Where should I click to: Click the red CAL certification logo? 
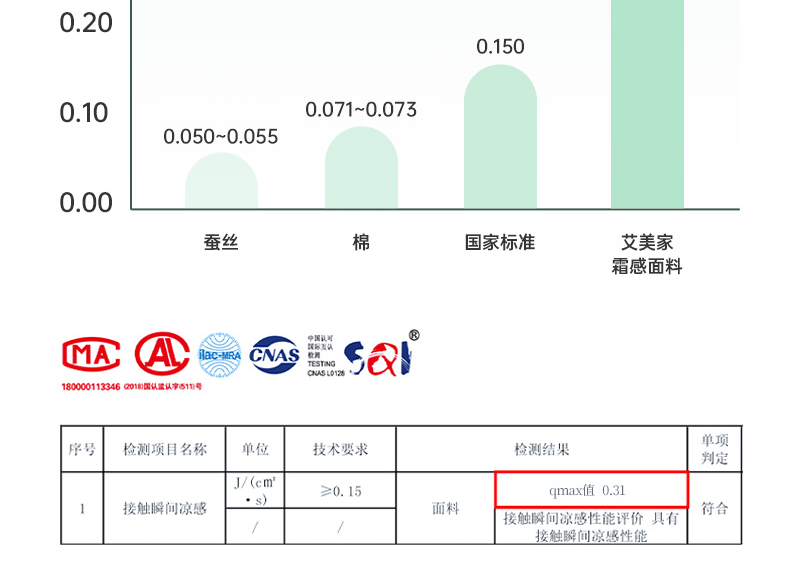pos(163,354)
